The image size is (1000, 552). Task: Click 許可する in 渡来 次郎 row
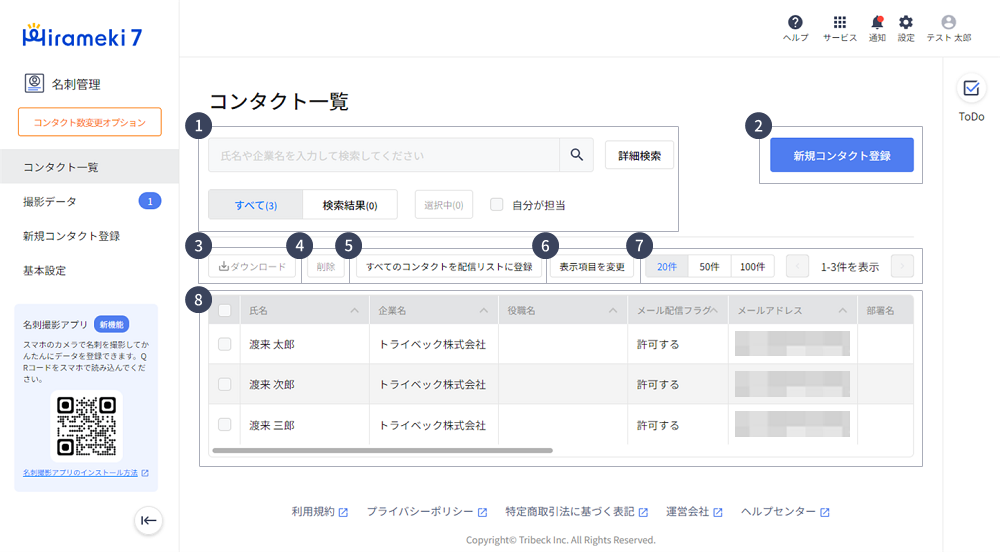pyautogui.click(x=658, y=384)
